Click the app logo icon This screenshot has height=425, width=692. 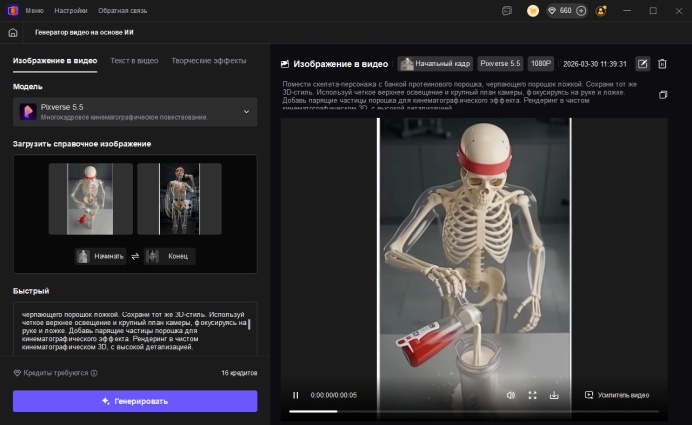click(x=13, y=10)
